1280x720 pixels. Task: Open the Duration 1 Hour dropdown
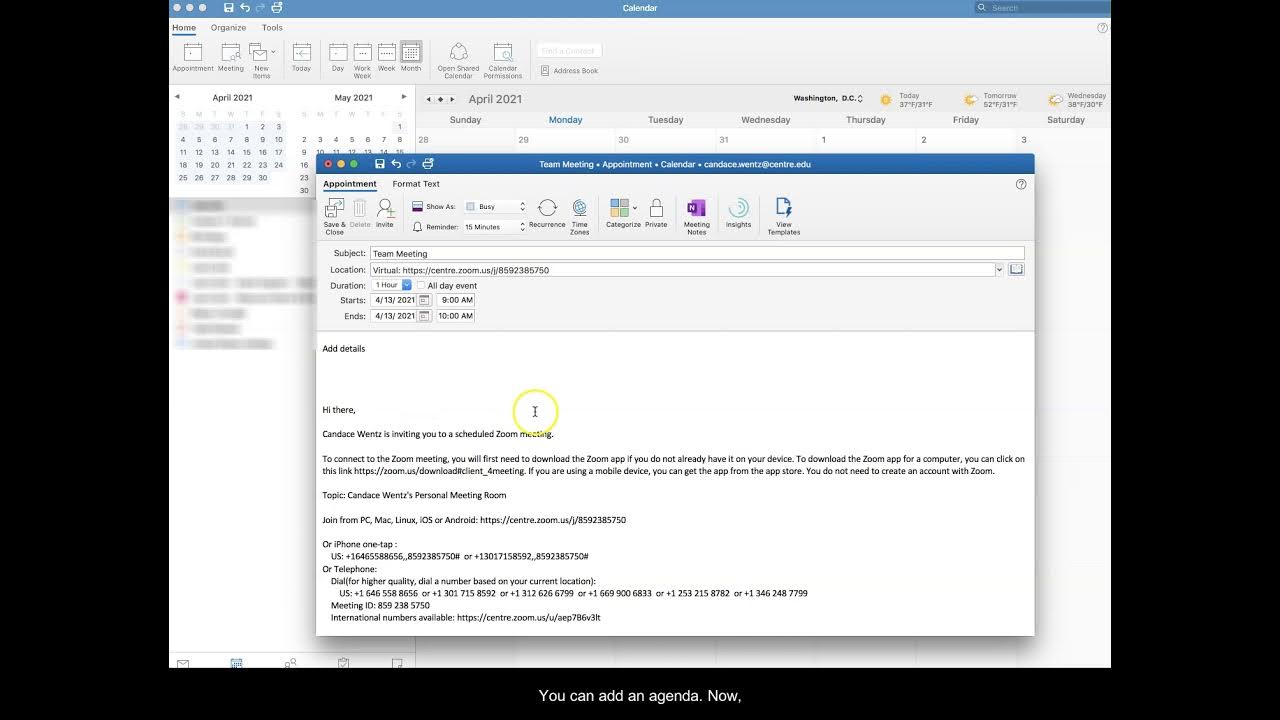click(392, 285)
